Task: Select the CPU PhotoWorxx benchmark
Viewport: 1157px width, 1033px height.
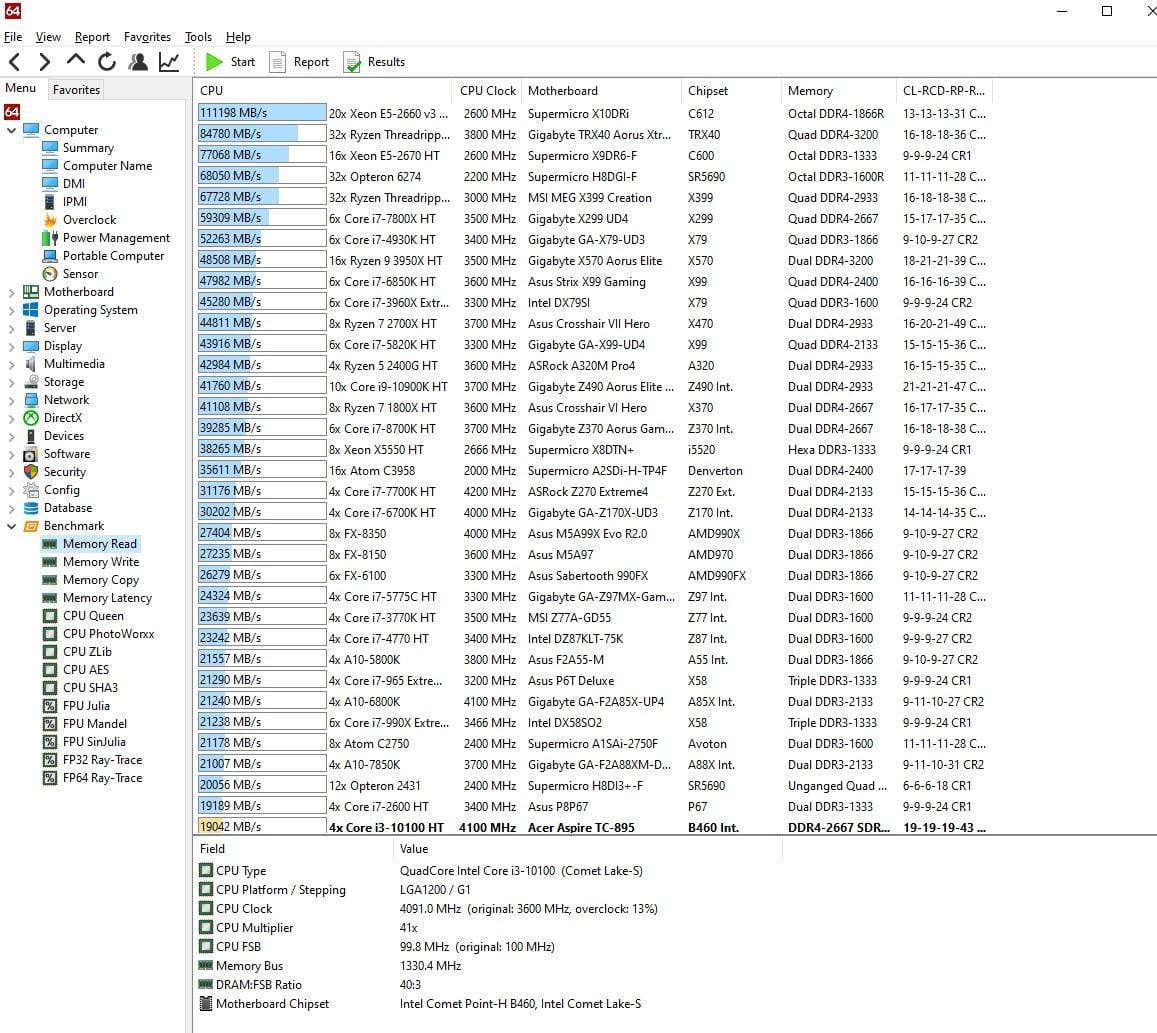Action: (x=108, y=634)
